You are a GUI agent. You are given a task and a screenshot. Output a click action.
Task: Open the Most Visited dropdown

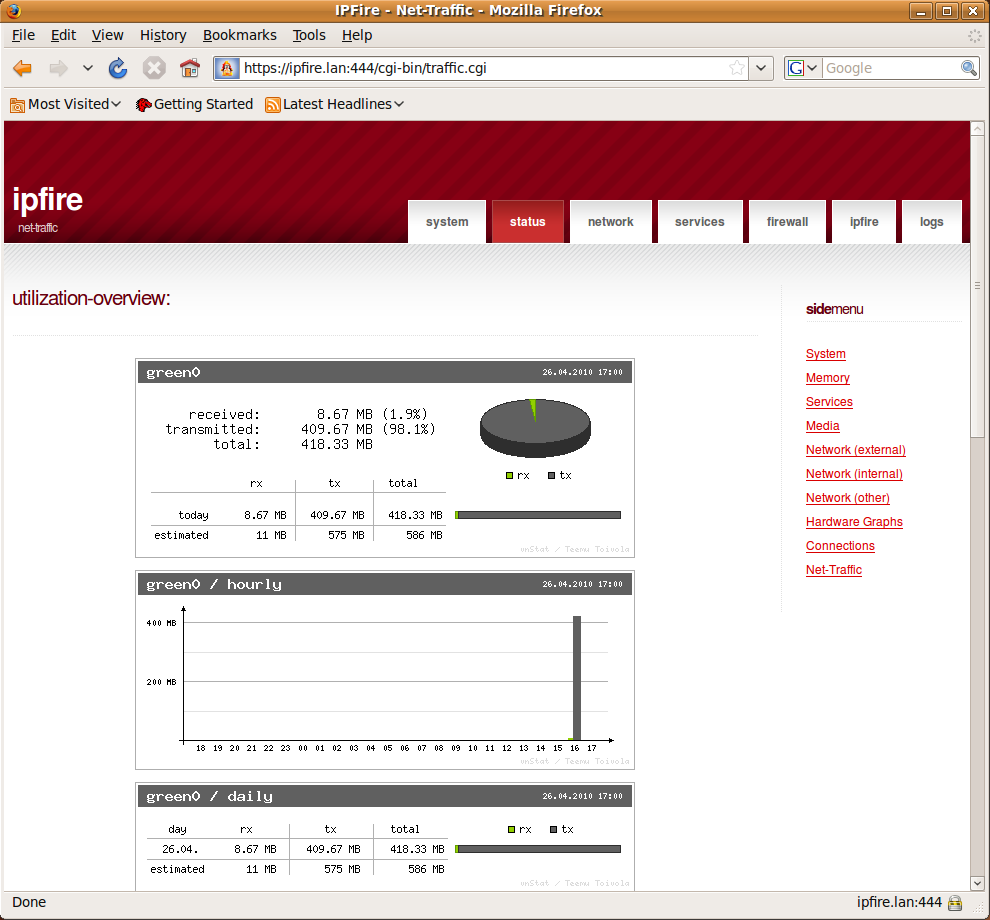tap(64, 103)
